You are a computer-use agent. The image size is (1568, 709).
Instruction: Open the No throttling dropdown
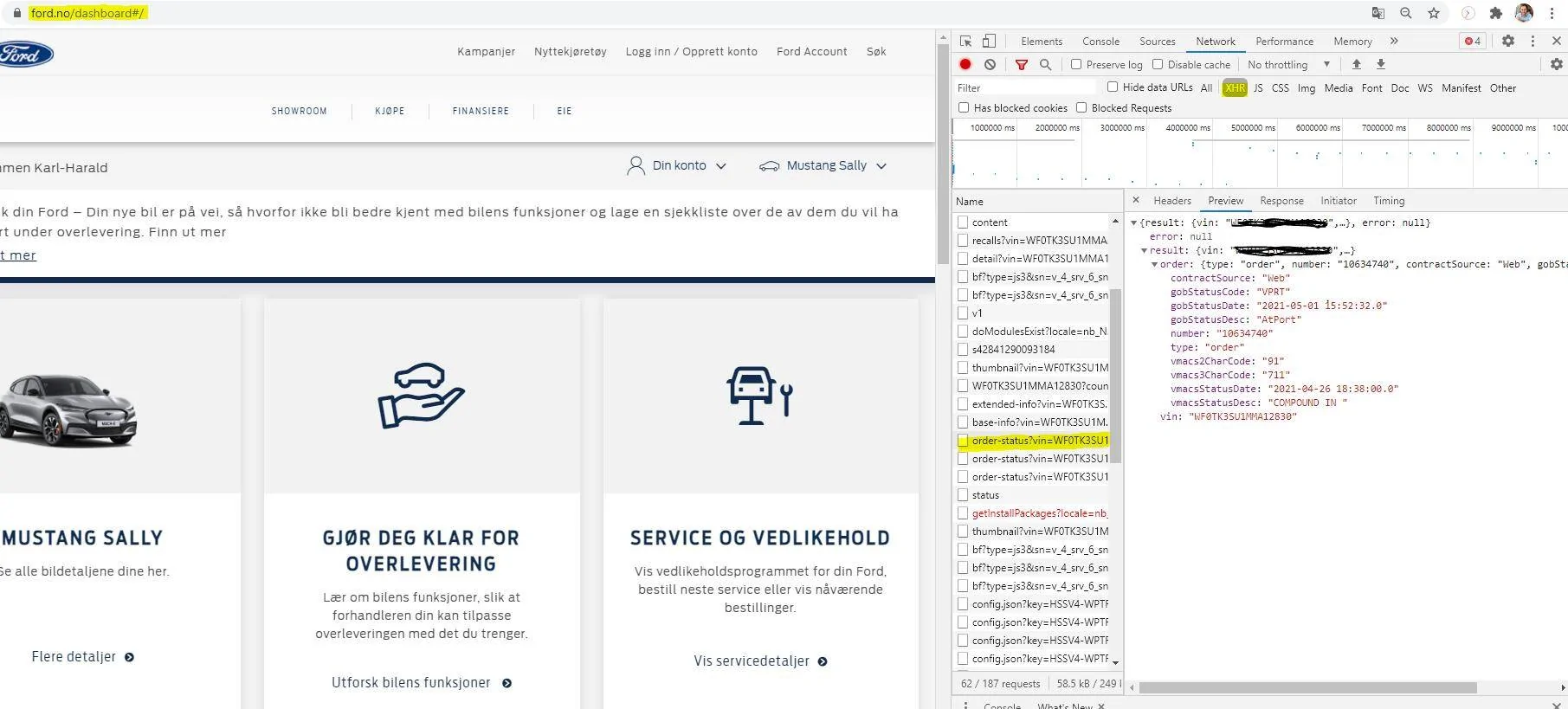[1287, 64]
